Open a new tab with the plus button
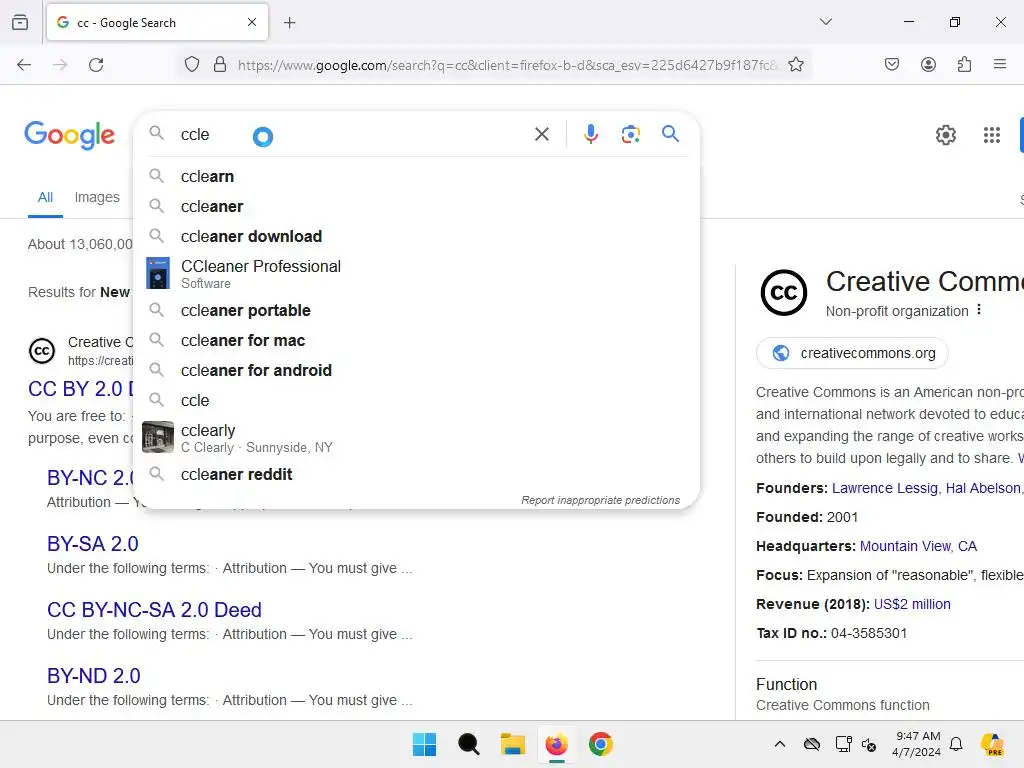This screenshot has width=1024, height=768. point(290,23)
